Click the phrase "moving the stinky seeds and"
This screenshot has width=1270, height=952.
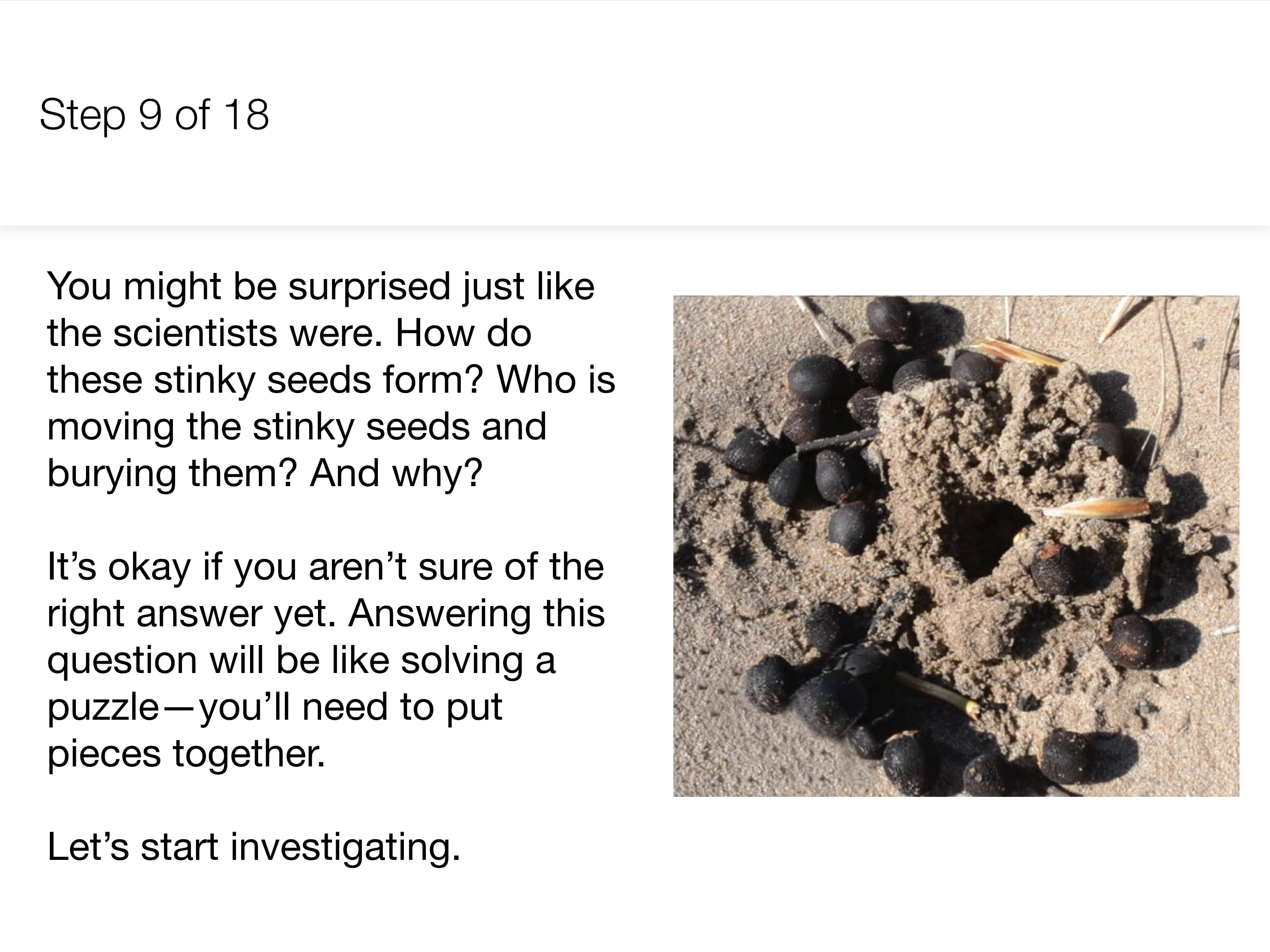point(296,426)
